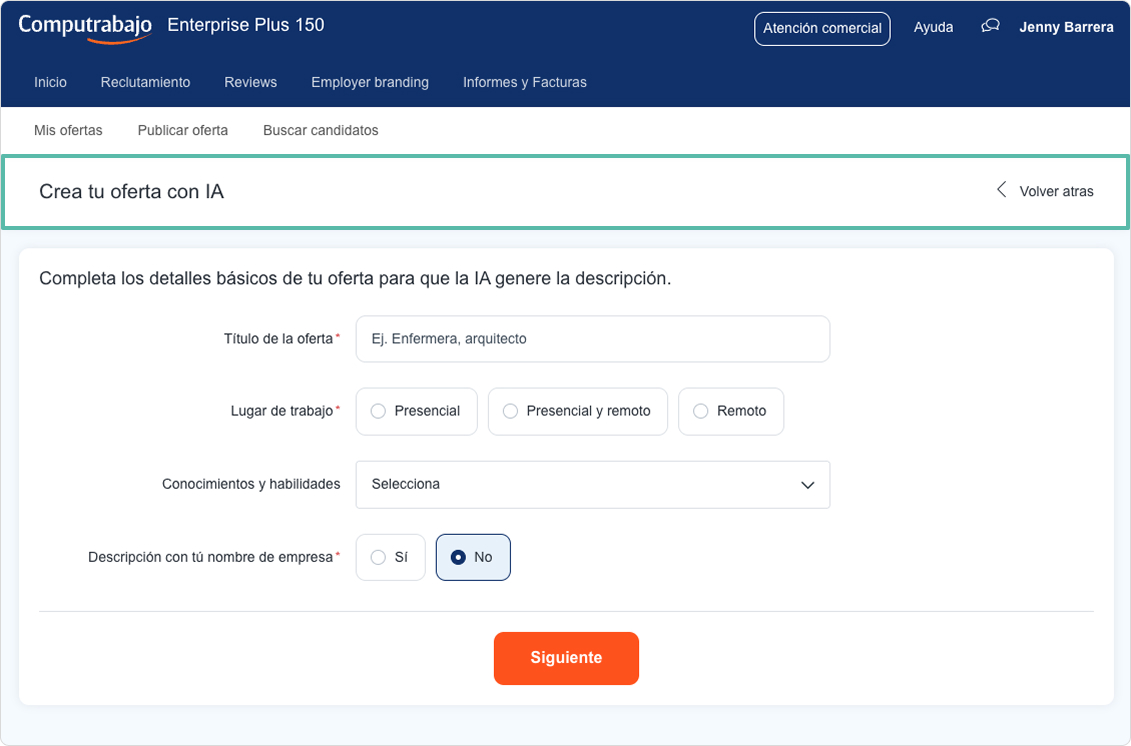Switch to the Publicar oferta tab

coord(182,130)
